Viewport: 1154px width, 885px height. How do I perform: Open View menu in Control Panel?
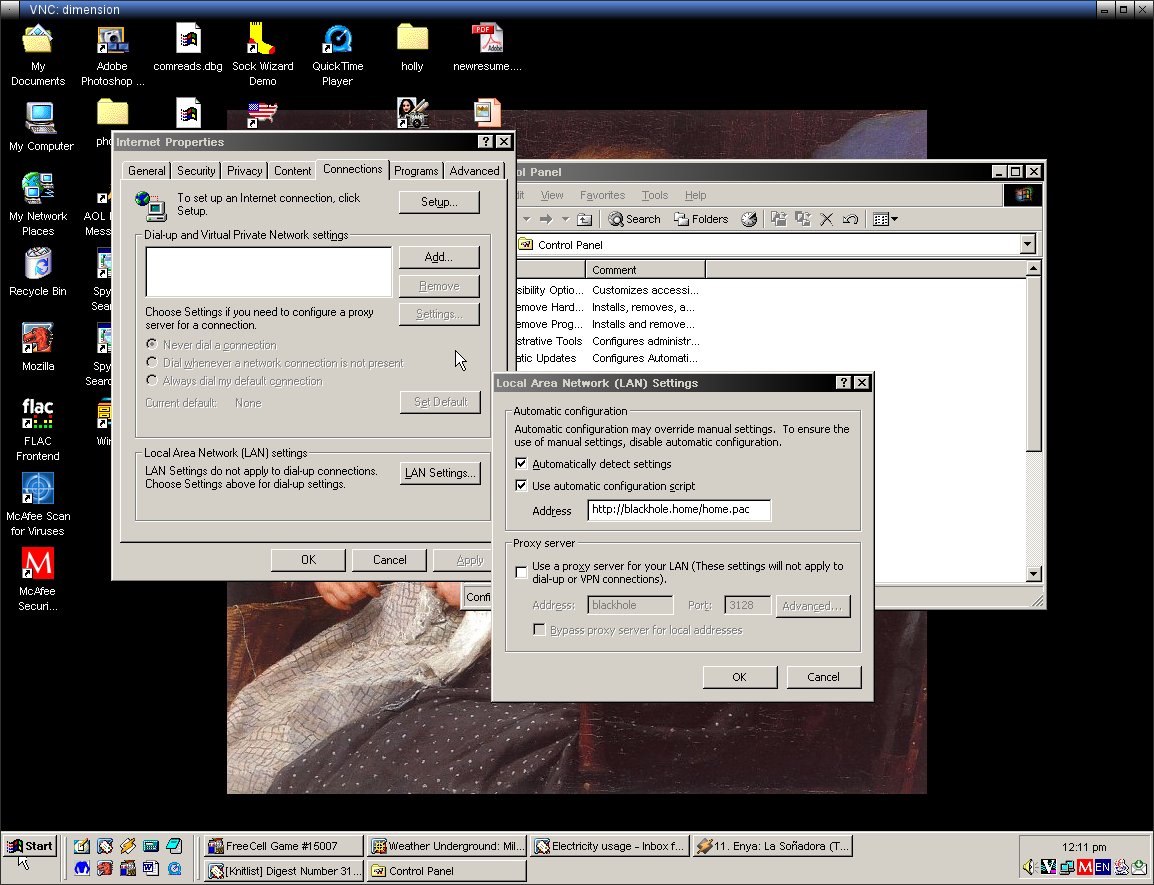point(551,195)
